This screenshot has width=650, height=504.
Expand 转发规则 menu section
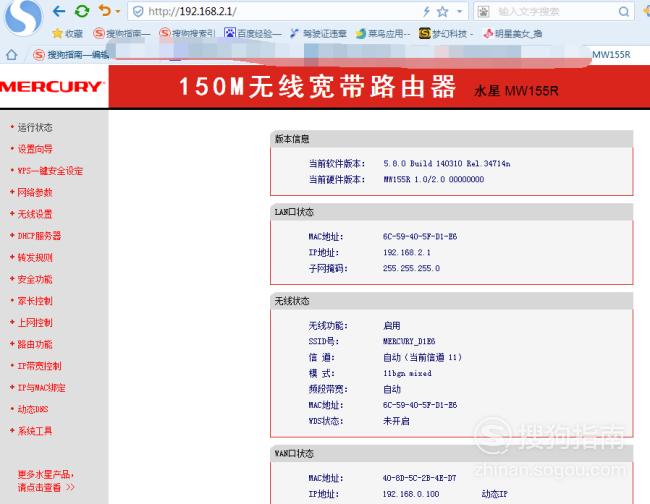pos(35,257)
